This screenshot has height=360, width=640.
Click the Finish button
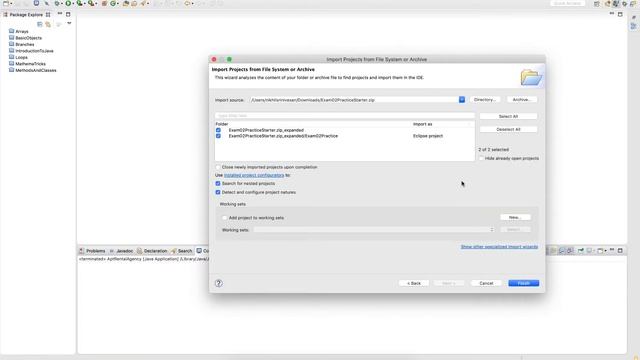pyautogui.click(x=524, y=283)
